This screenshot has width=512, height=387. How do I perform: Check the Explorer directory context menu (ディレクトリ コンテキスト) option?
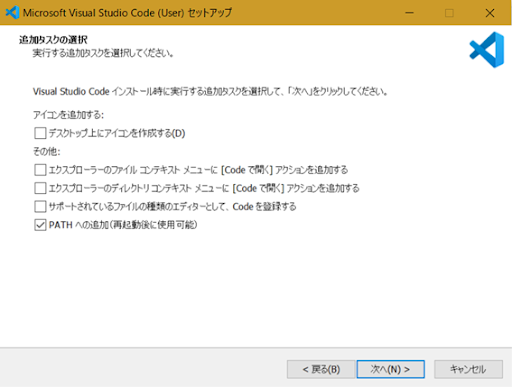pyautogui.click(x=40, y=188)
